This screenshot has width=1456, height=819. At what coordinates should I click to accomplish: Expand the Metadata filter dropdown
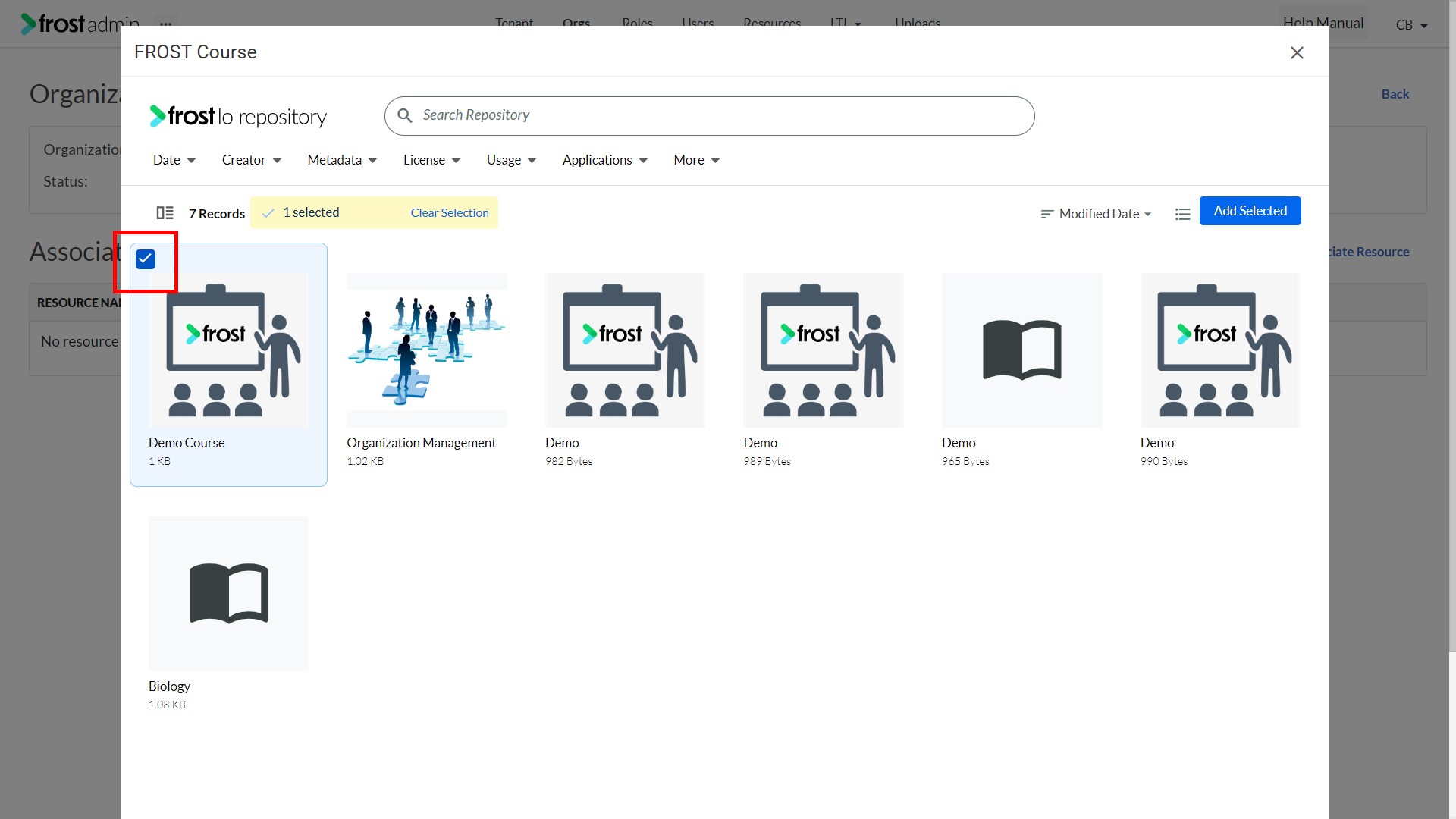coord(342,160)
